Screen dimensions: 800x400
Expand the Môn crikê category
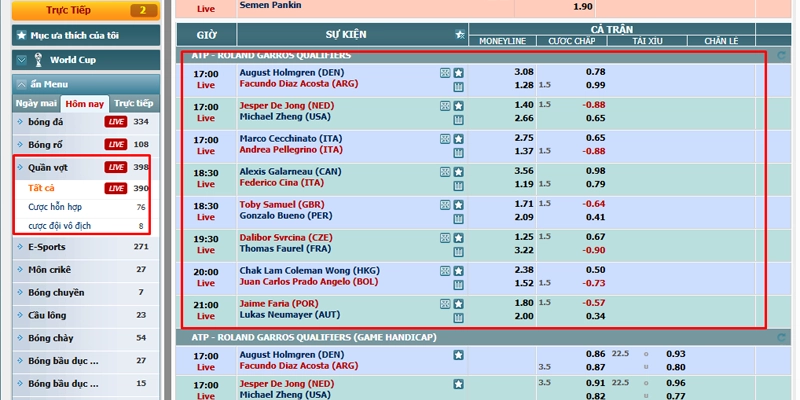pos(86,269)
